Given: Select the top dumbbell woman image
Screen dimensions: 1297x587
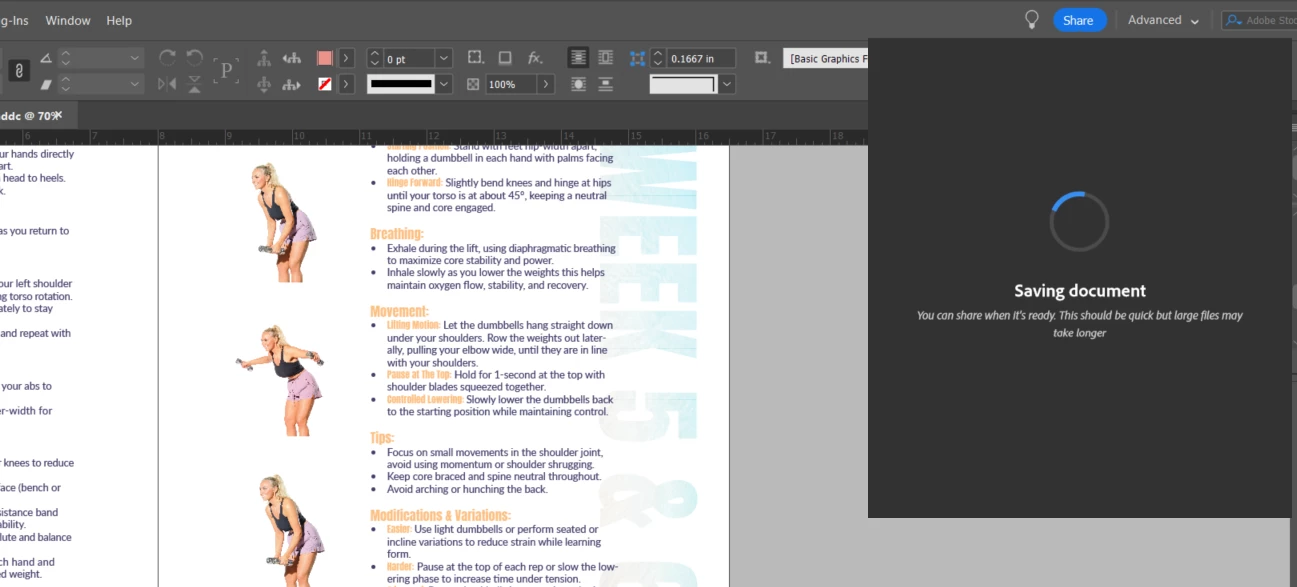Looking at the screenshot, I should click(x=285, y=222).
